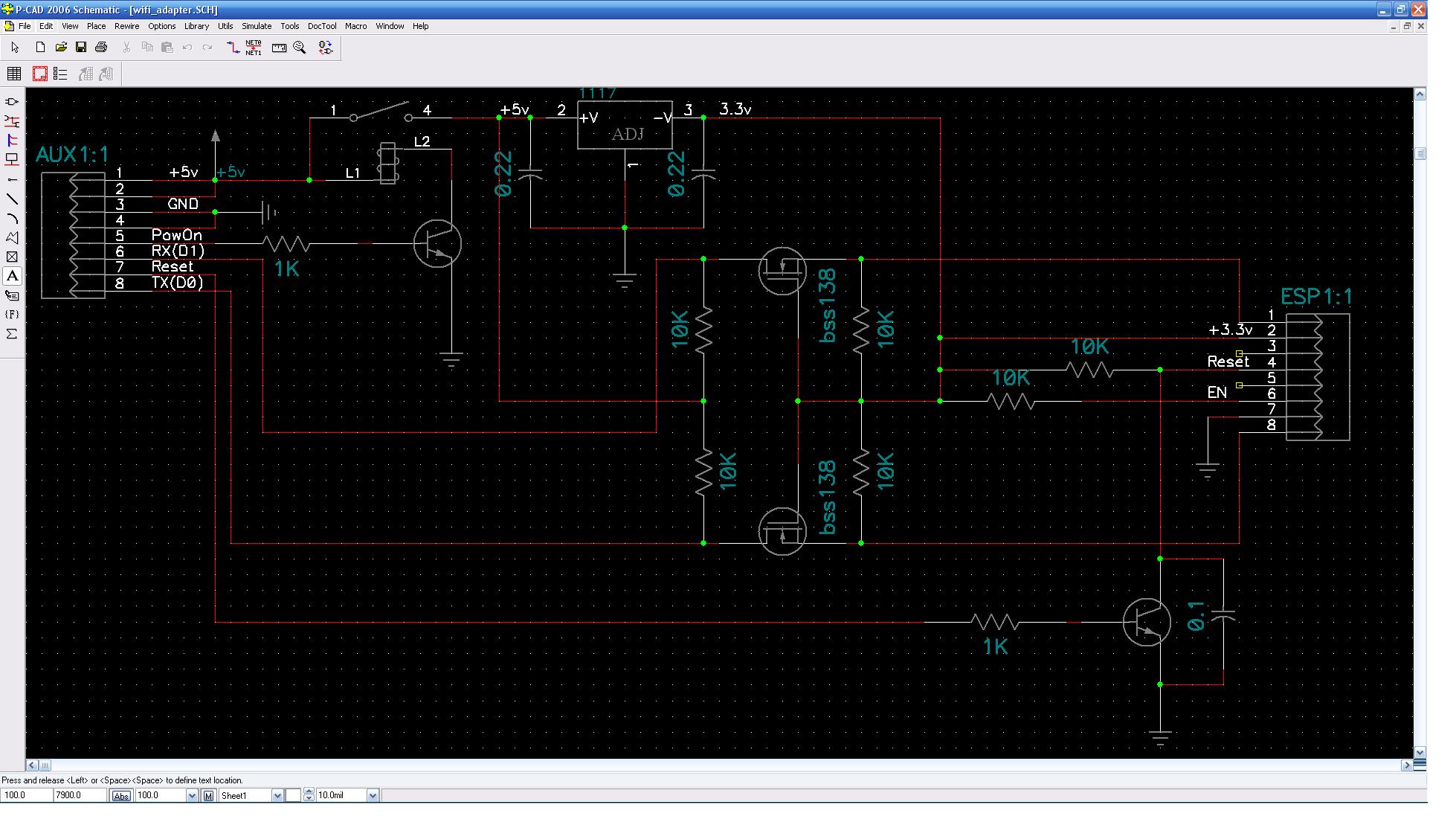1456x819 pixels.
Task: Click the Zoom magnifier toolbar icon
Action: point(300,47)
